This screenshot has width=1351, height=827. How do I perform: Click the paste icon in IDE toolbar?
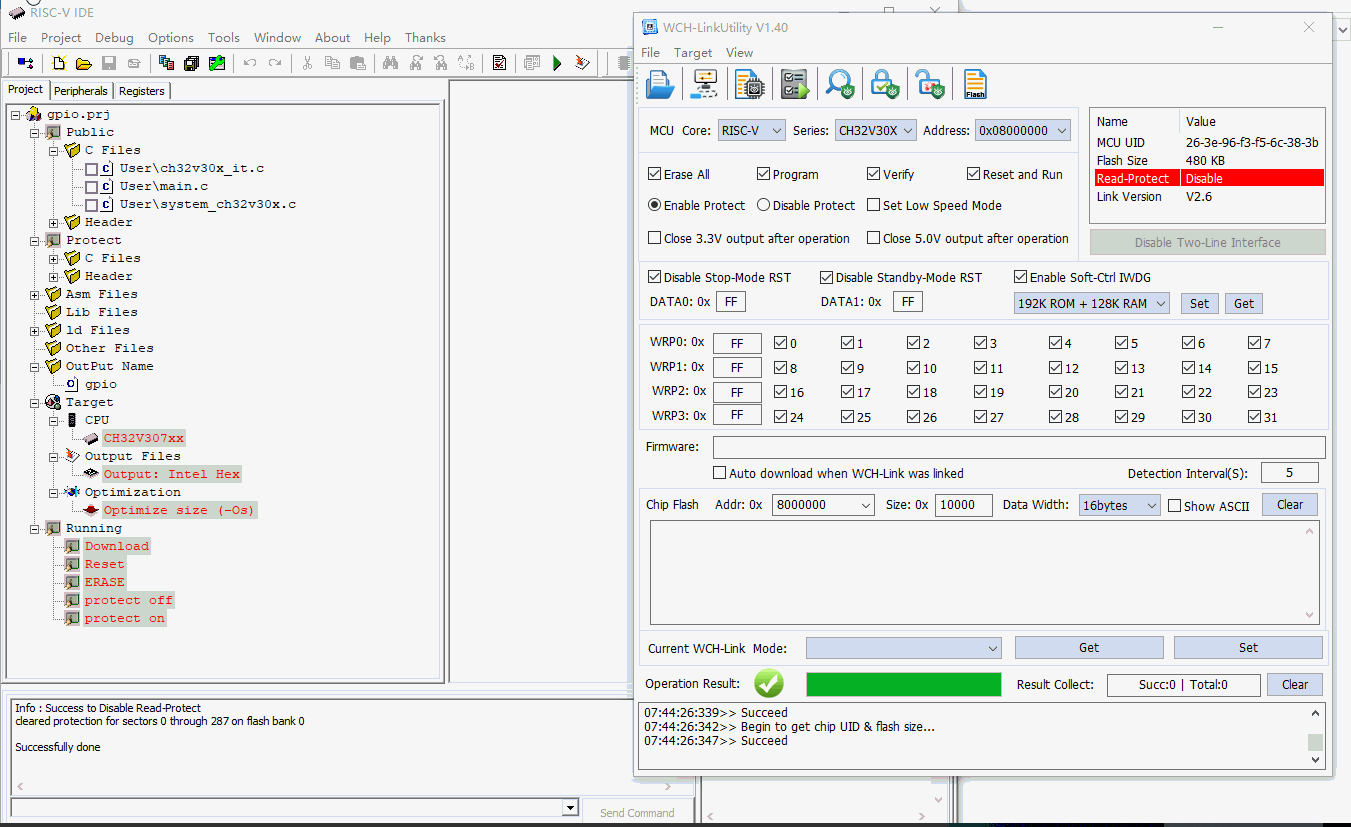point(358,63)
